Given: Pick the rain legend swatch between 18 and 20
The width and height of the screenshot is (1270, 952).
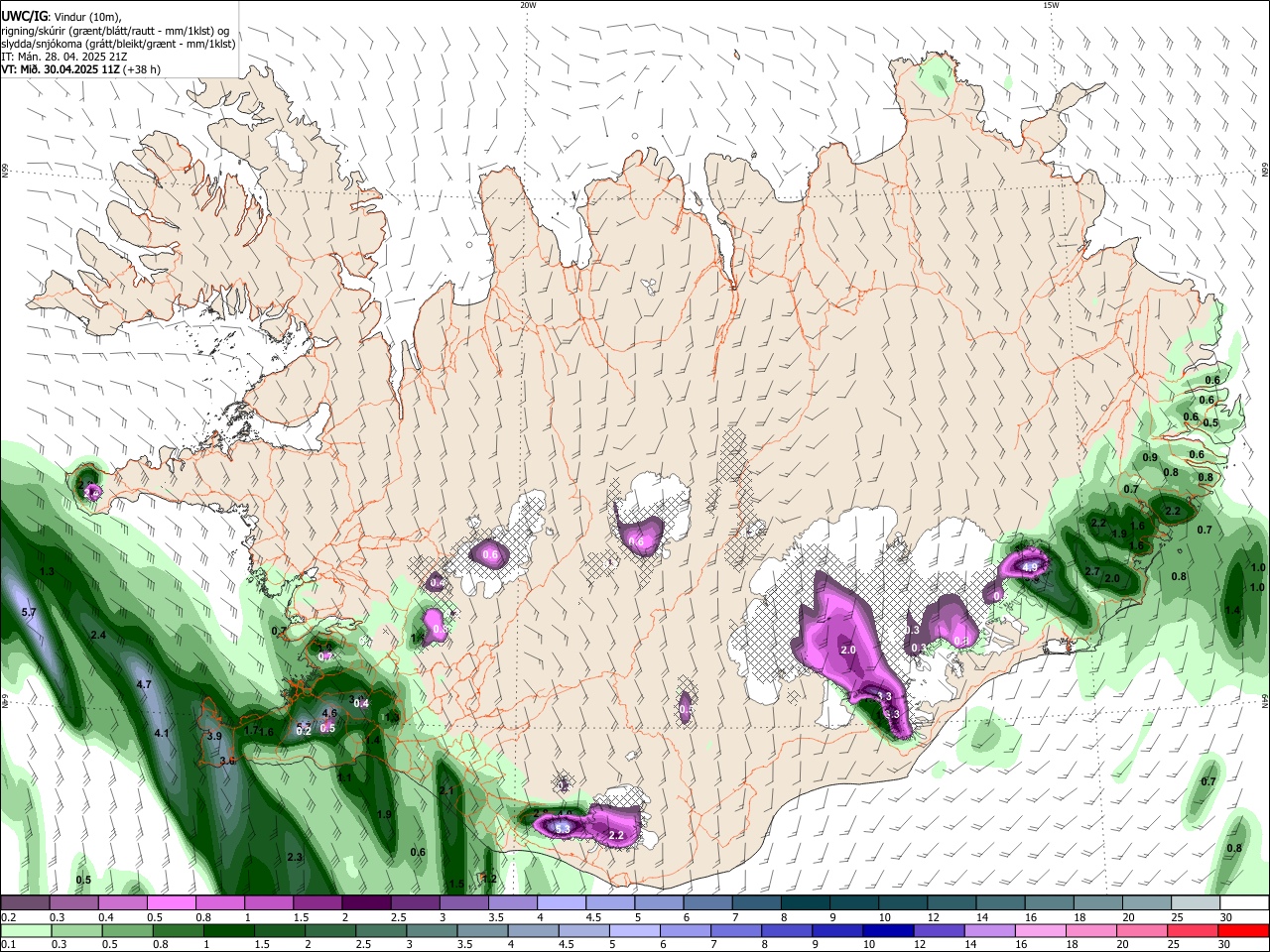Looking at the screenshot, I should [1089, 930].
